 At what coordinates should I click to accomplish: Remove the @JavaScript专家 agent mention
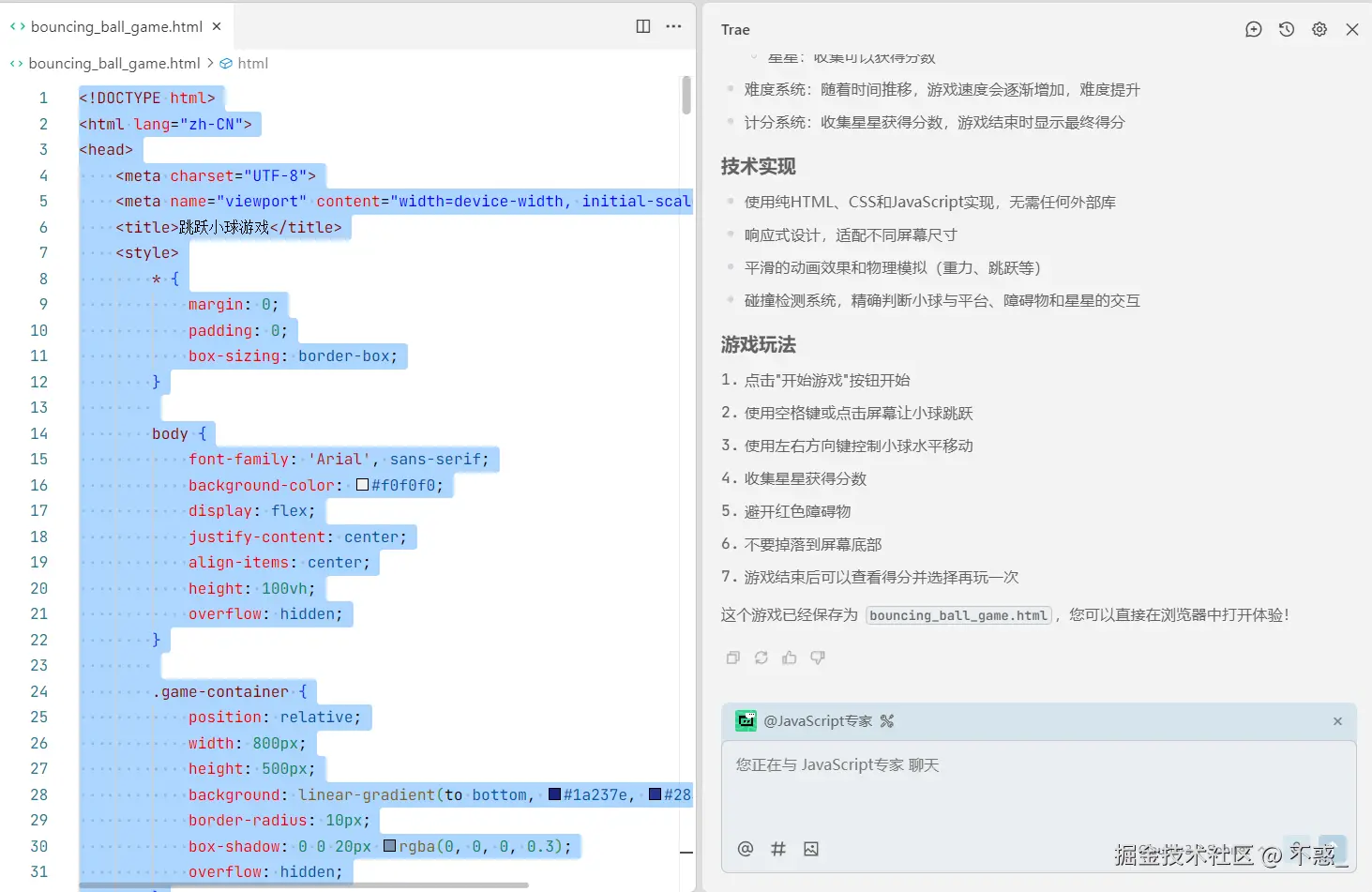[x=1337, y=721]
